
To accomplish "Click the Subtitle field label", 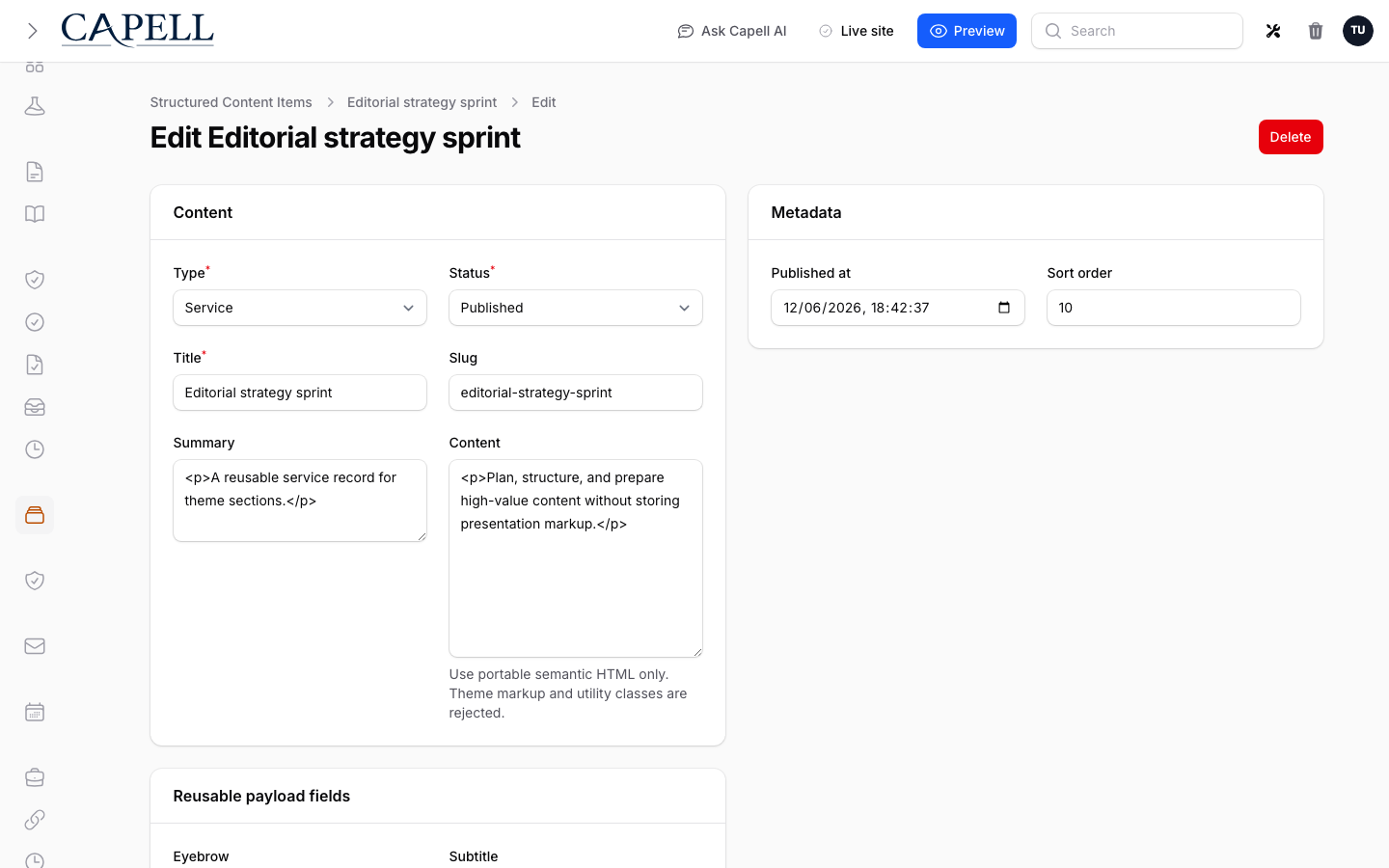I will point(474,856).
